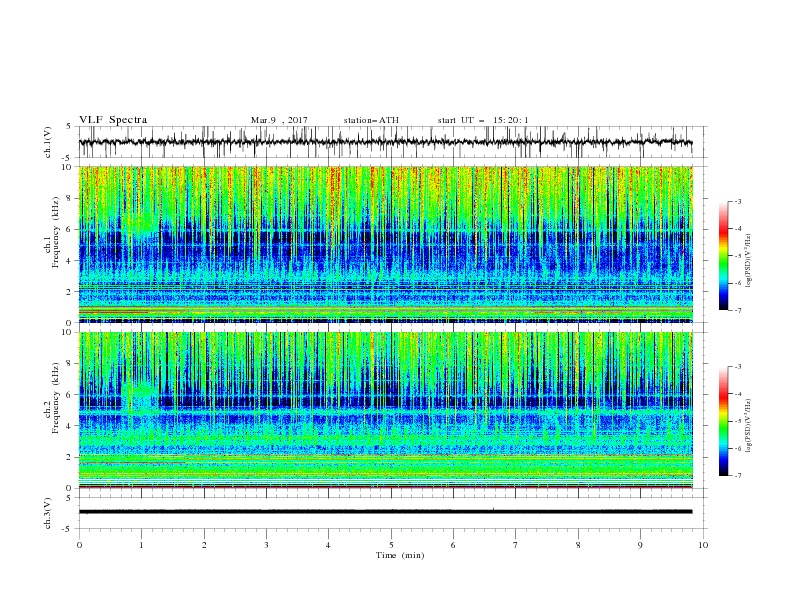
Task: Click time axis tick label "0"
Action: click(x=79, y=545)
